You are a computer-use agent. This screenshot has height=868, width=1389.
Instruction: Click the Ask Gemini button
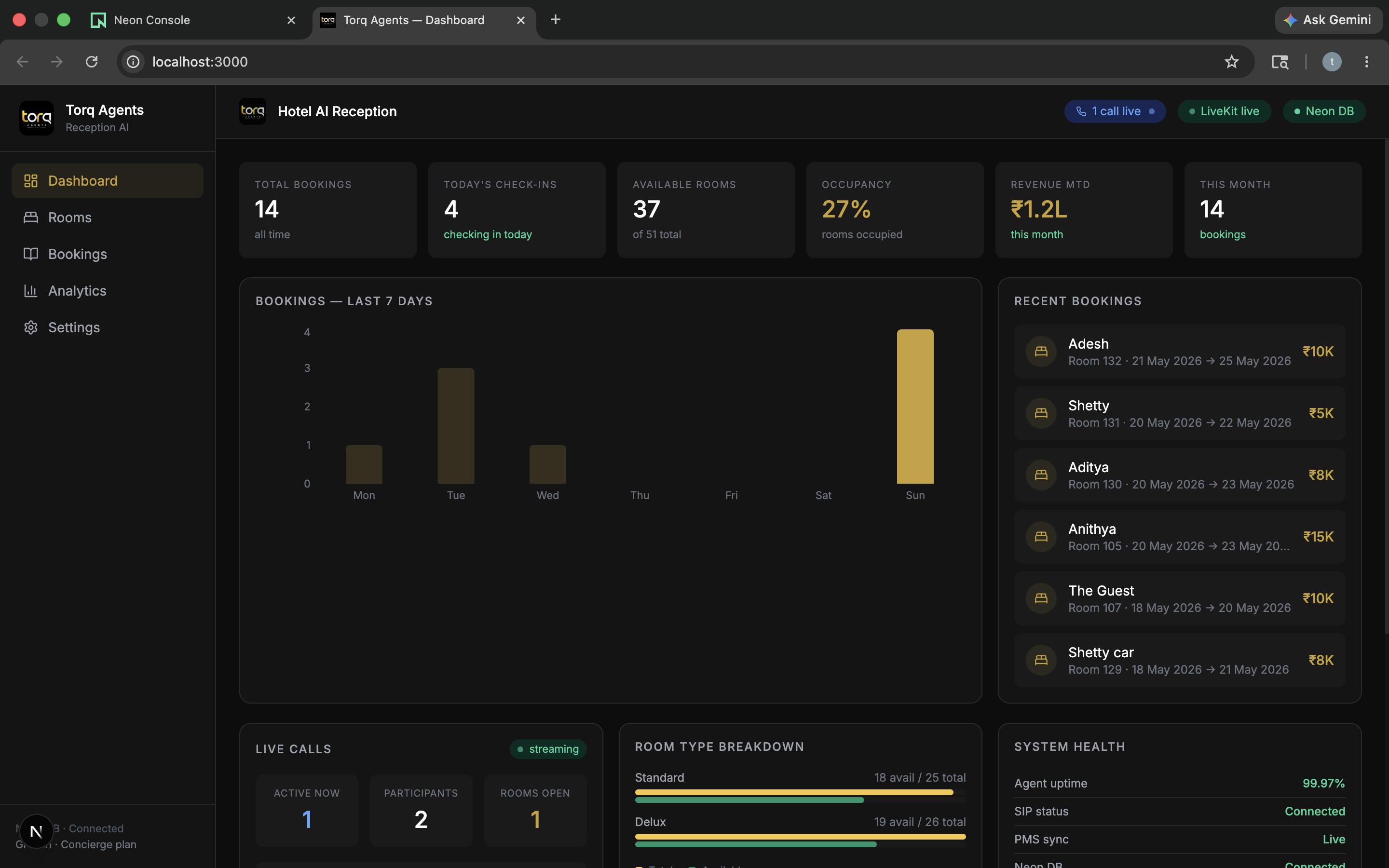click(1328, 20)
